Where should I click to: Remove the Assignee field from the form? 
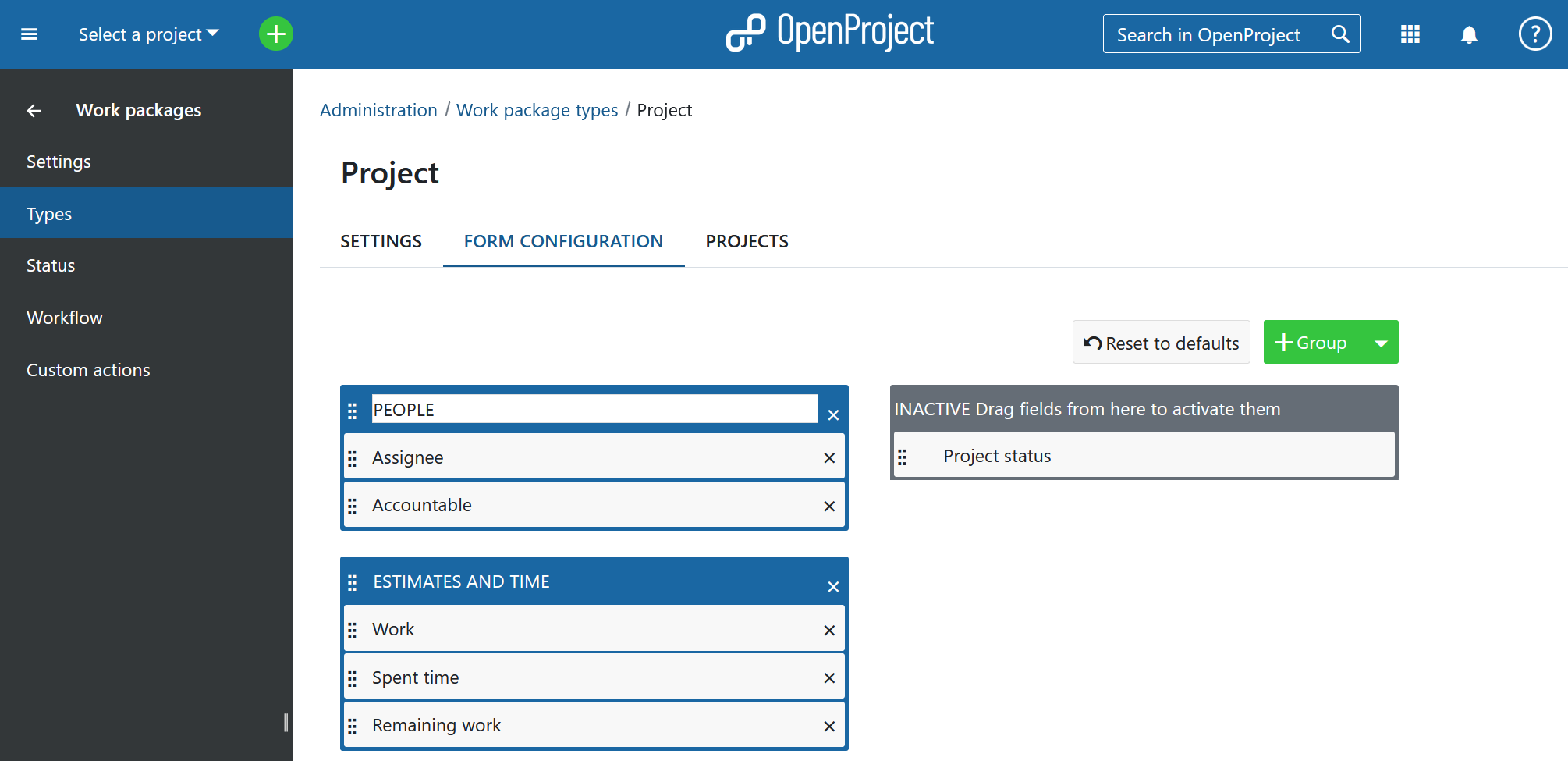(829, 458)
